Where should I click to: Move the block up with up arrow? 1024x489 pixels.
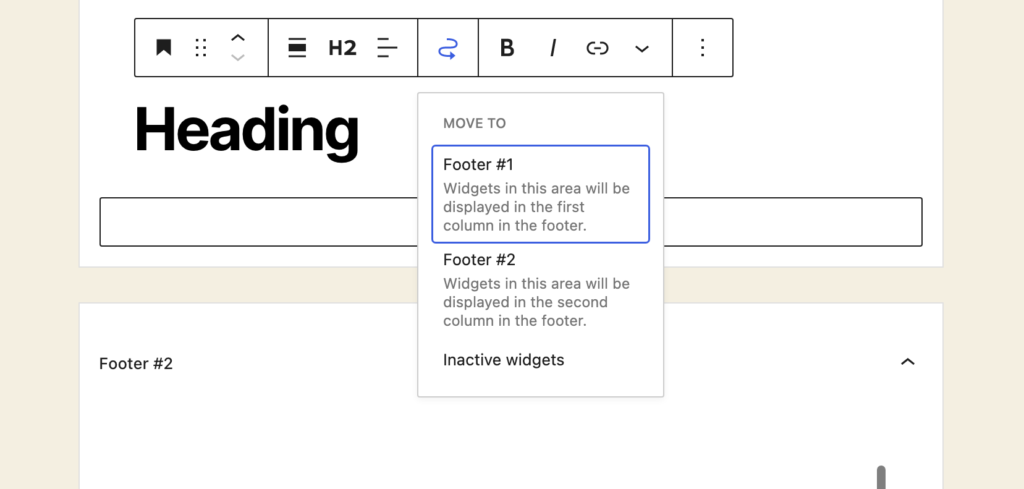click(238, 37)
